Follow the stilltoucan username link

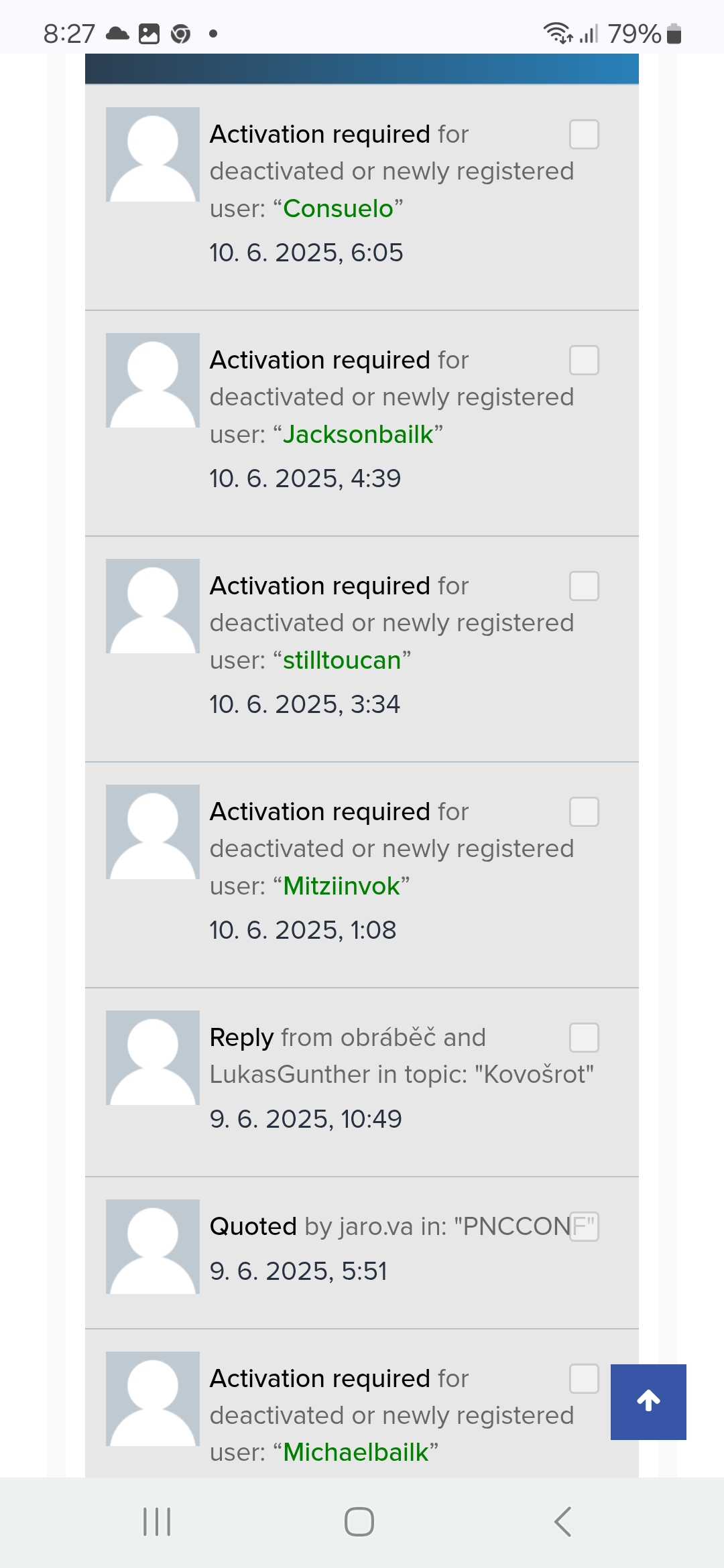[x=342, y=661]
